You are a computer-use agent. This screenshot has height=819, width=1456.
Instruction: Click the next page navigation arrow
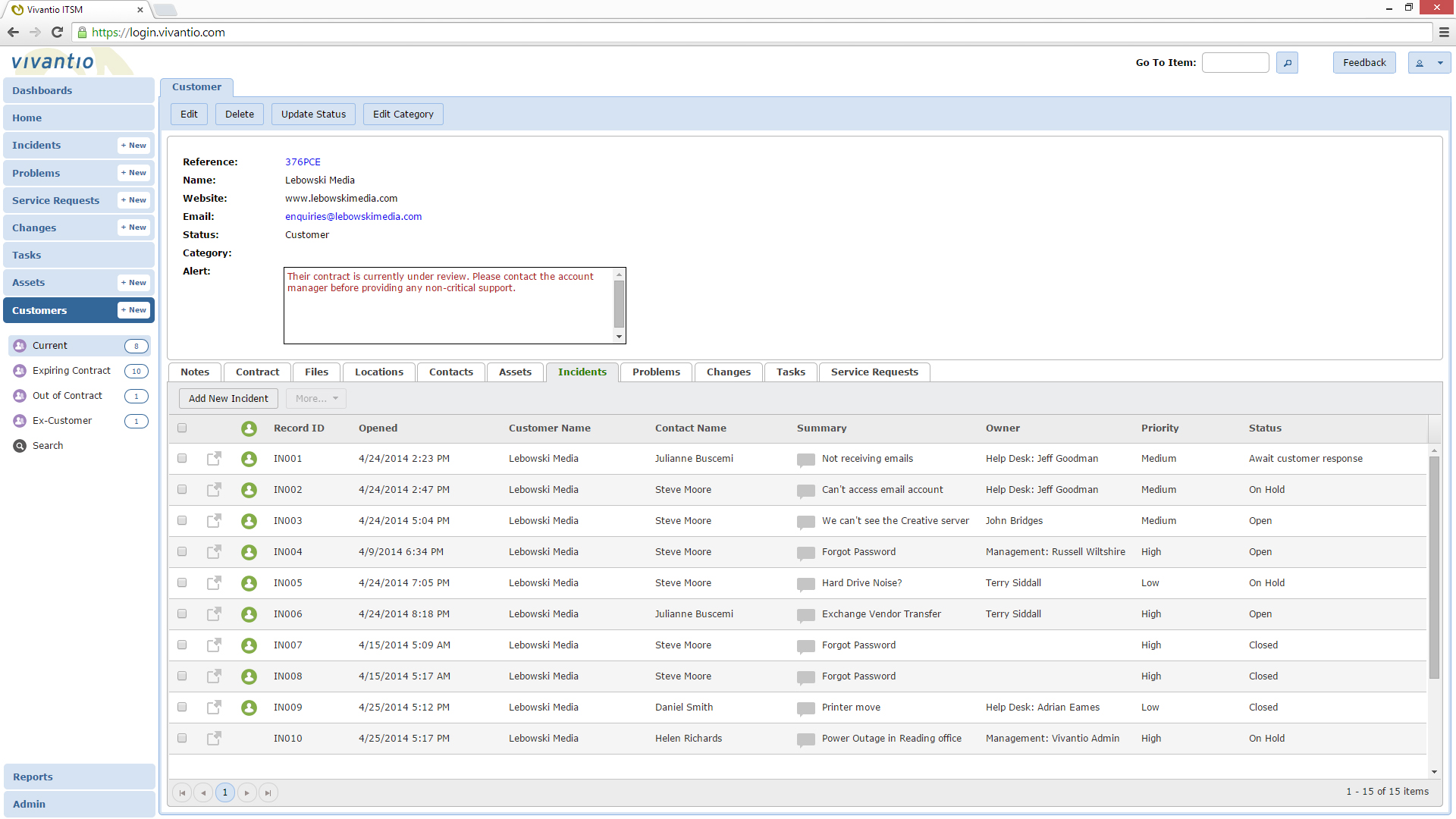[x=247, y=792]
